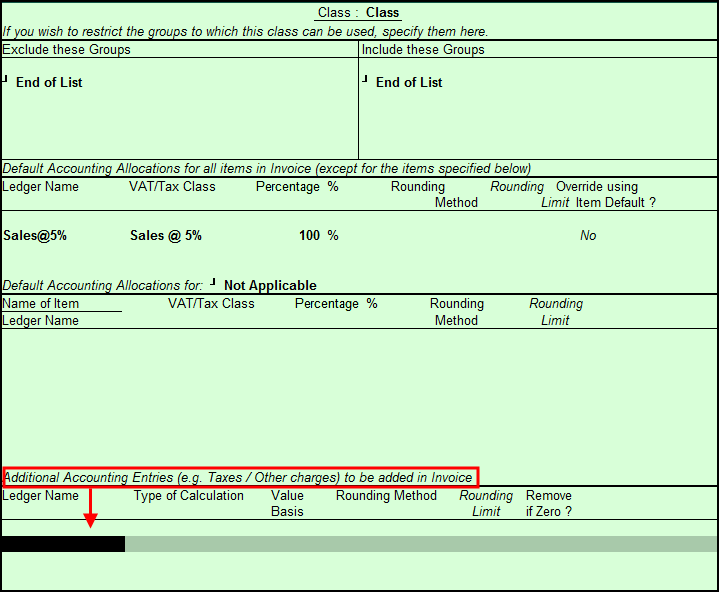Select End of List under Include these Groups
The width and height of the screenshot is (719, 592).
(x=409, y=82)
